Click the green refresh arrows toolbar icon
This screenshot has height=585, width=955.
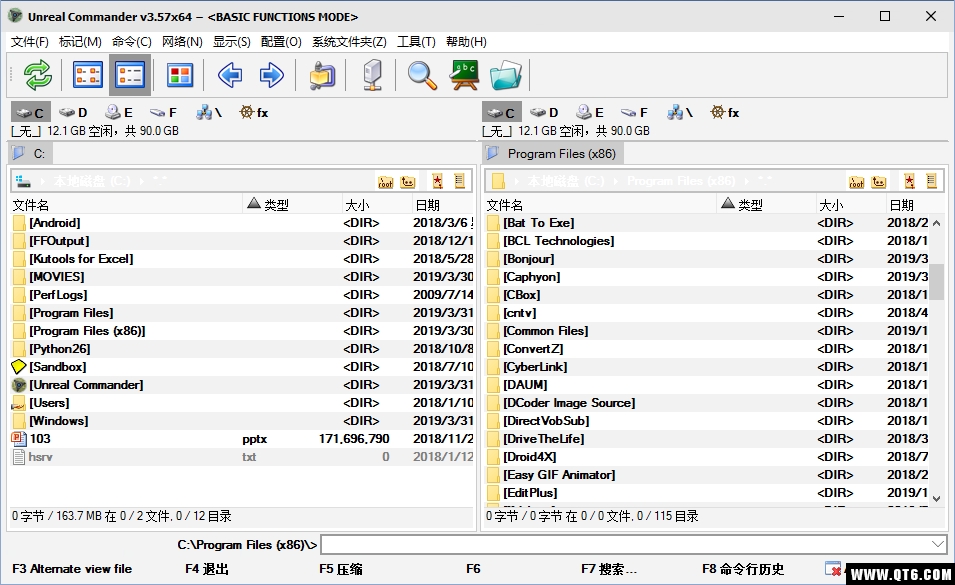(38, 75)
